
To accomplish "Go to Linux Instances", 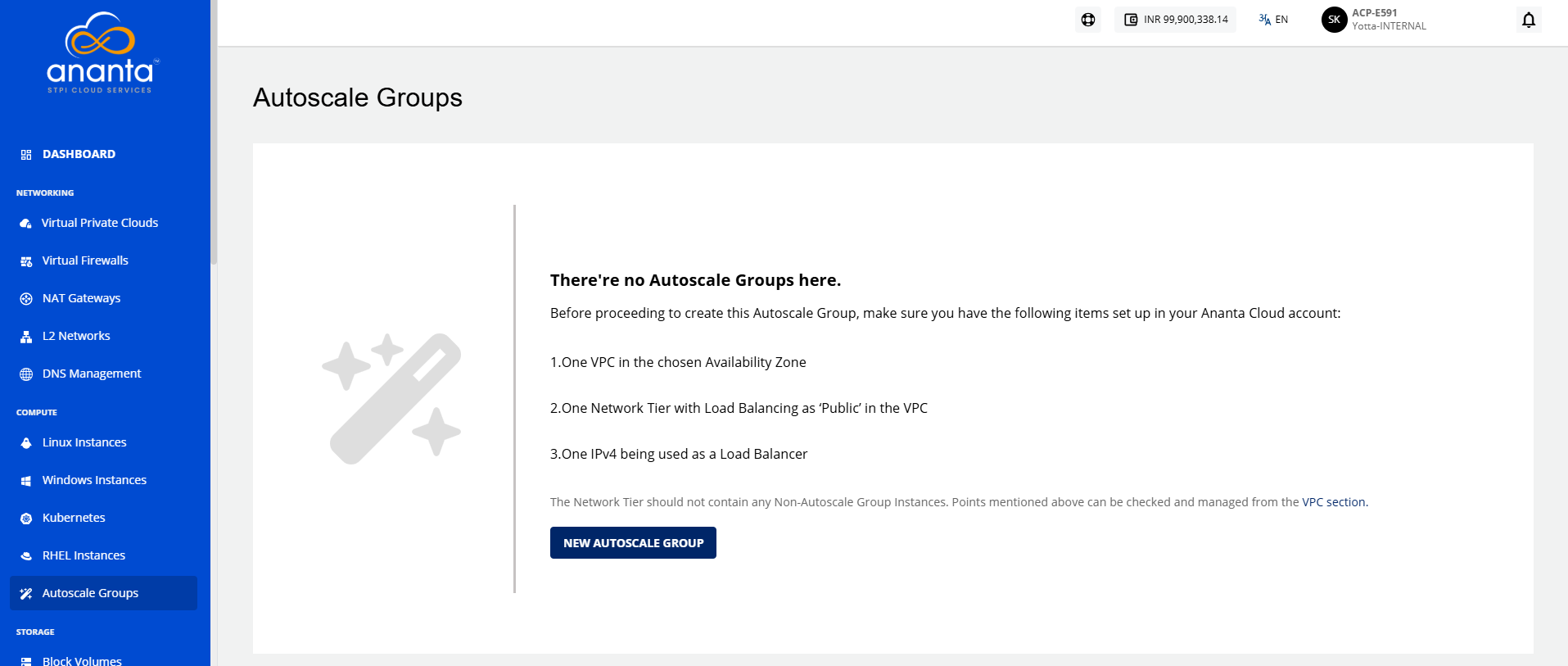I will [x=84, y=442].
